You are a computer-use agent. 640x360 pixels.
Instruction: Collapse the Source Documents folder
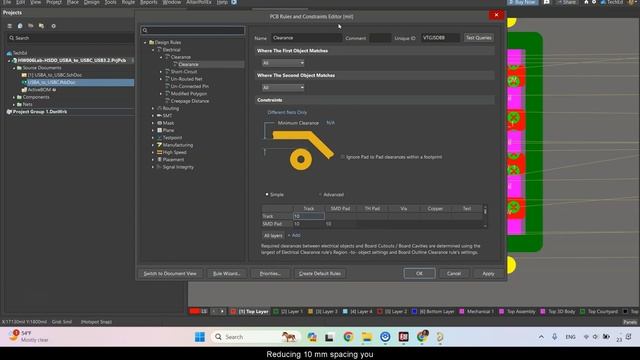point(14,68)
